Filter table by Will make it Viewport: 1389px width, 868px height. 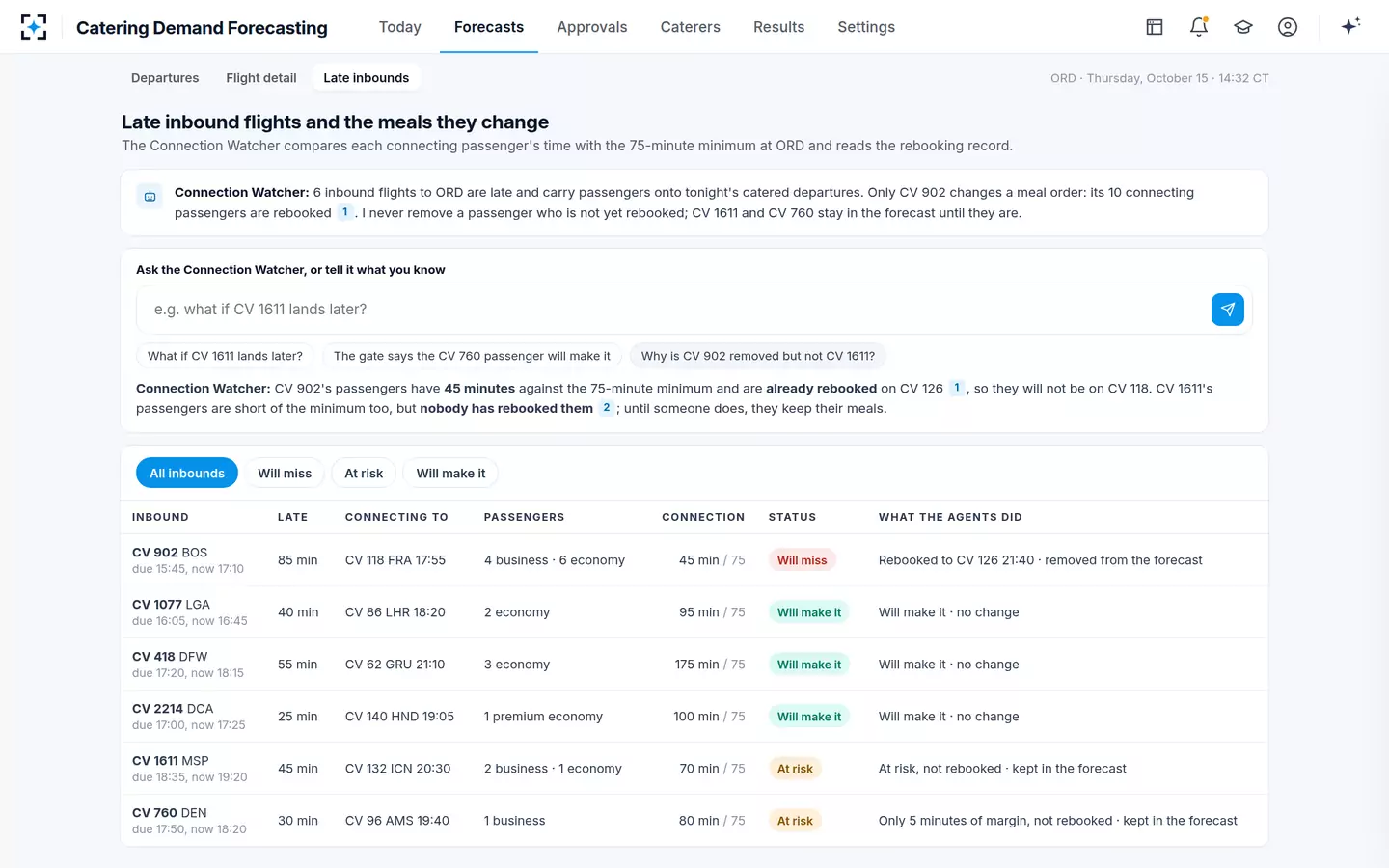tap(450, 473)
